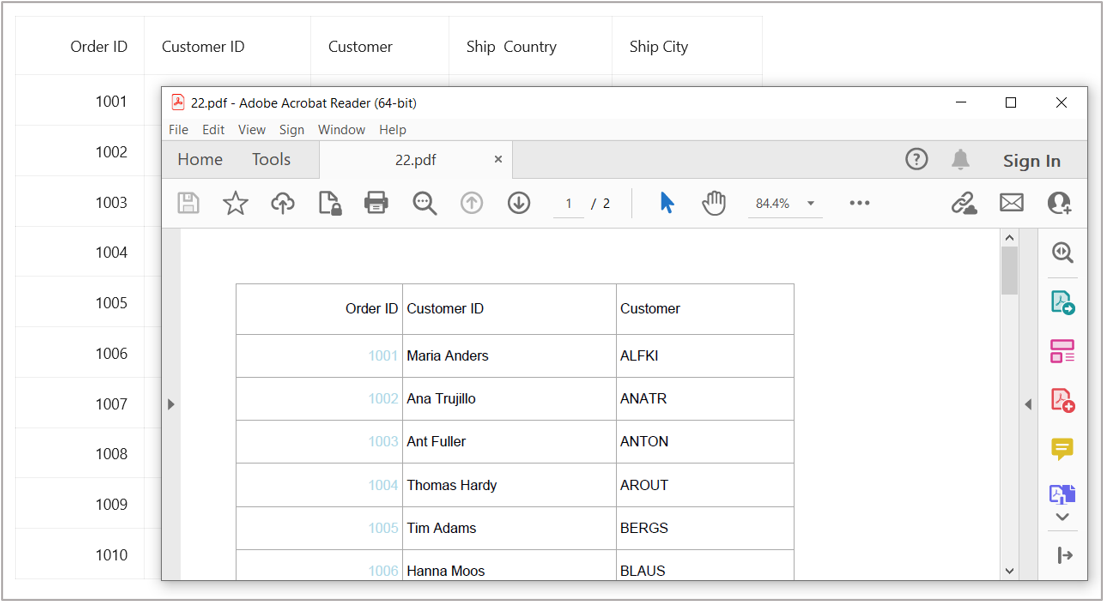Screen dimensions: 1104x602
Task: Expand the left navigation pane
Action: click(x=171, y=404)
